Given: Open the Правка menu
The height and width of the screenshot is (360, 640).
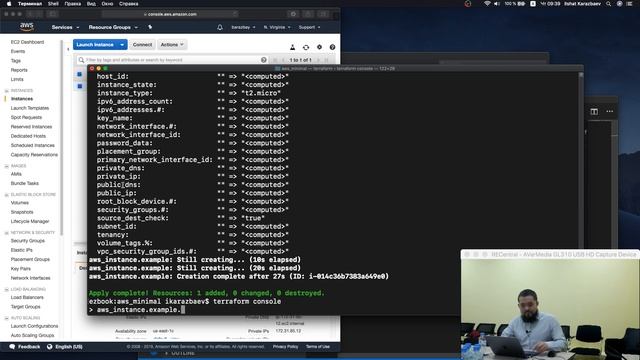Looking at the screenshot, I should click(73, 4).
